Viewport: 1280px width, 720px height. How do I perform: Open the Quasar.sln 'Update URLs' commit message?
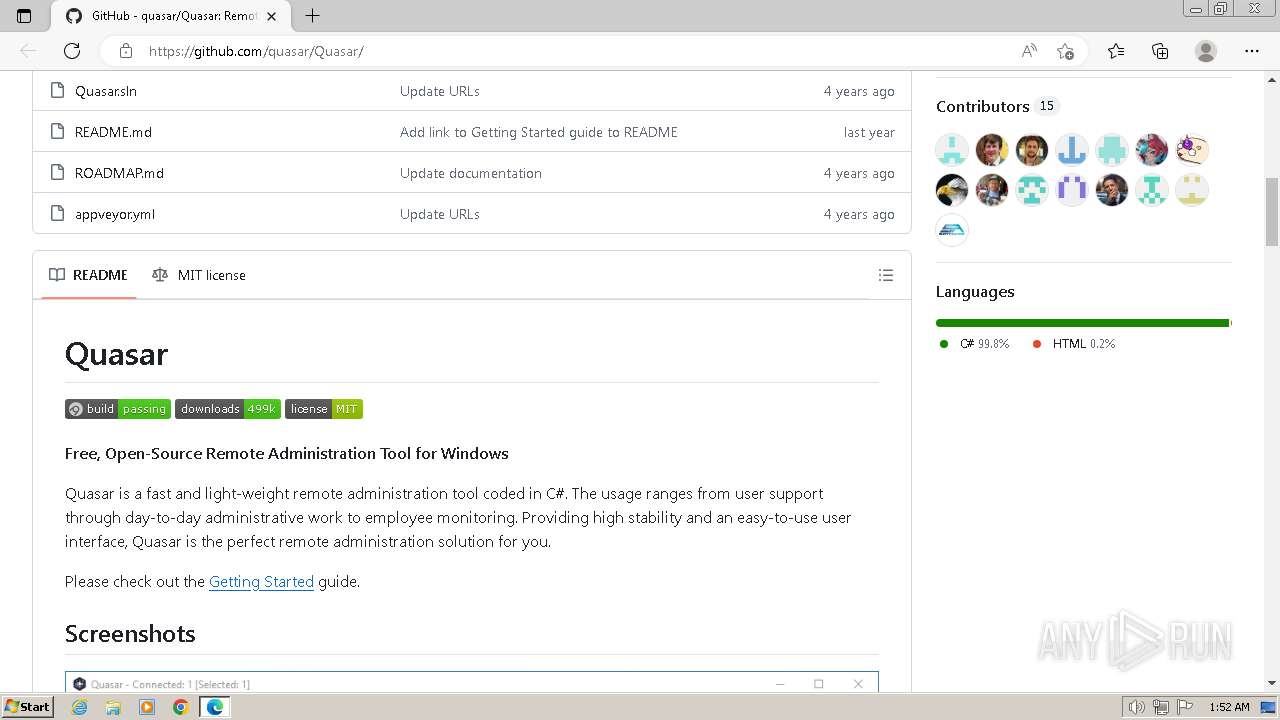point(439,91)
